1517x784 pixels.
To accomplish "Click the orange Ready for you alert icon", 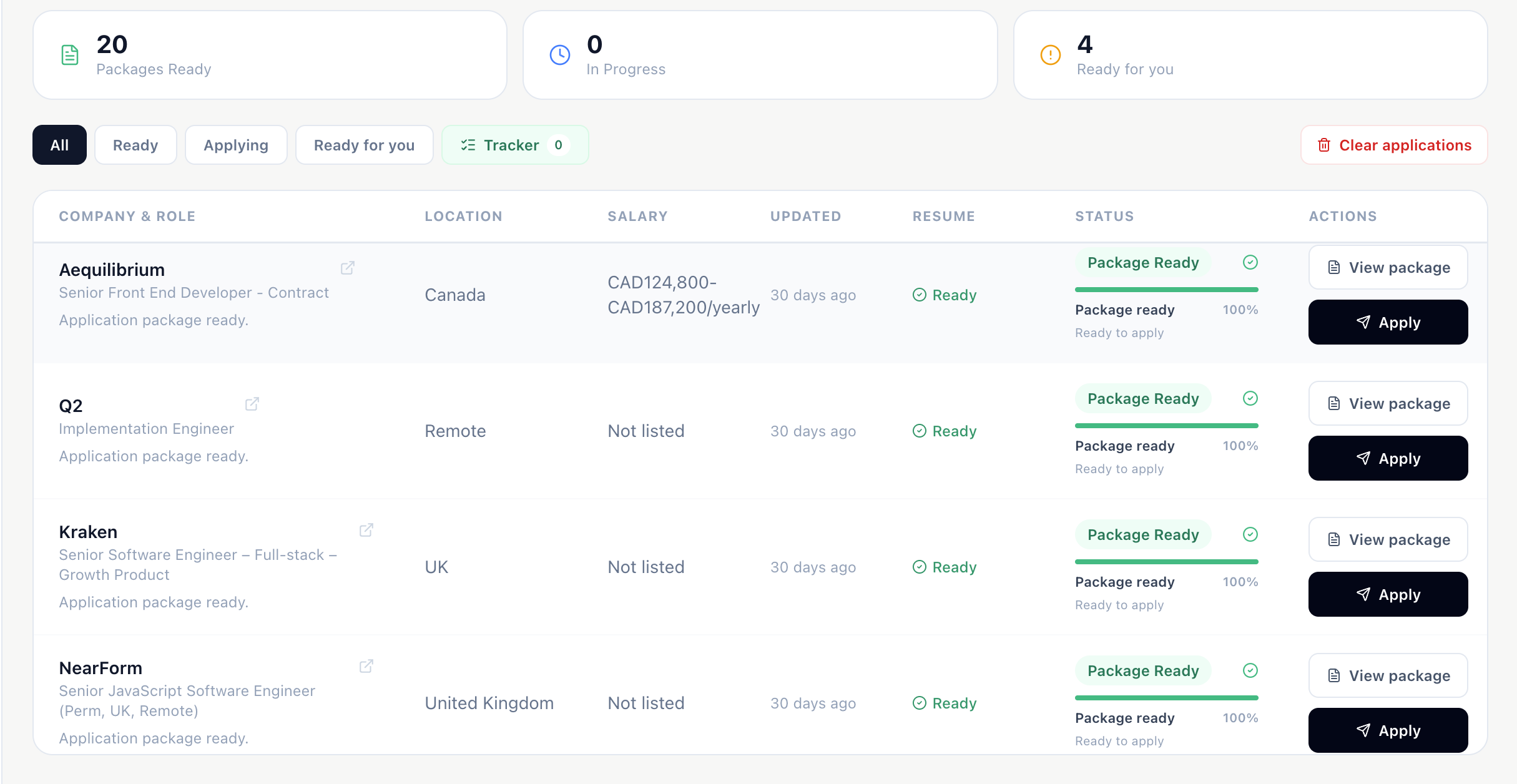I will point(1051,55).
